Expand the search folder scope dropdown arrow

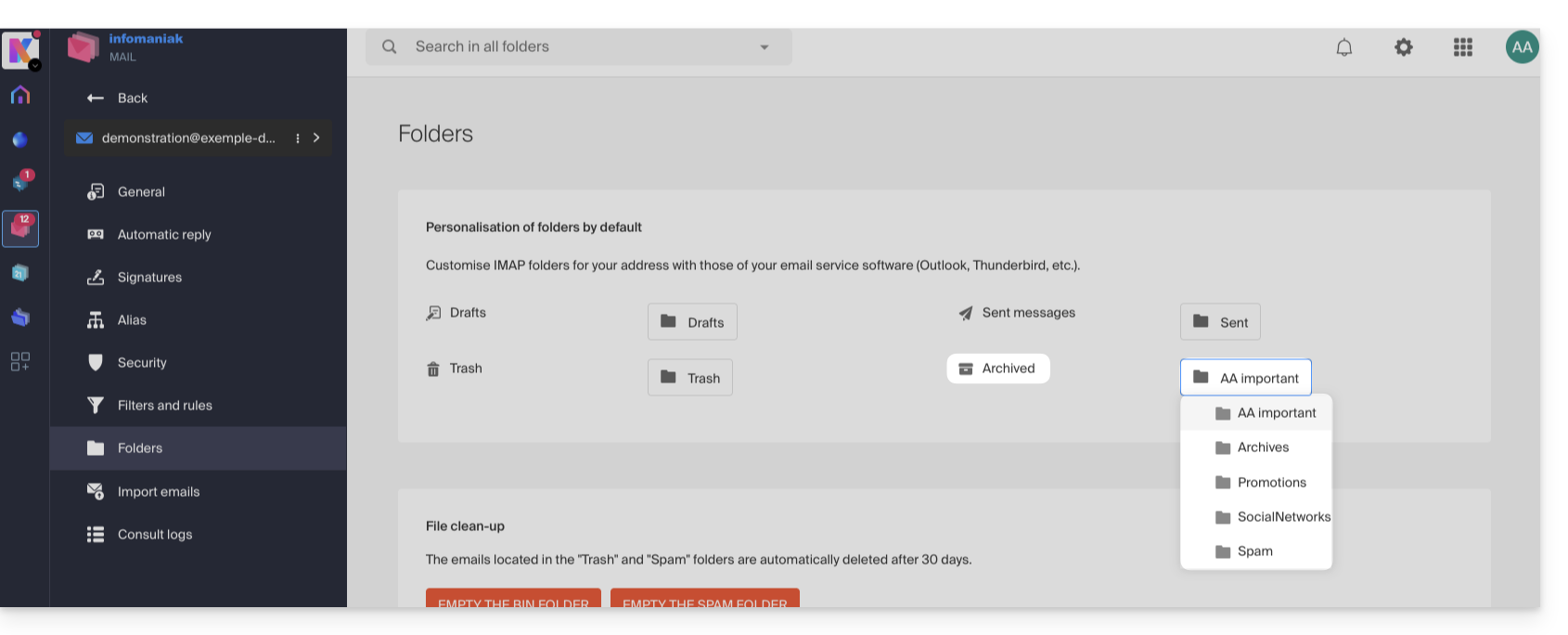[765, 47]
